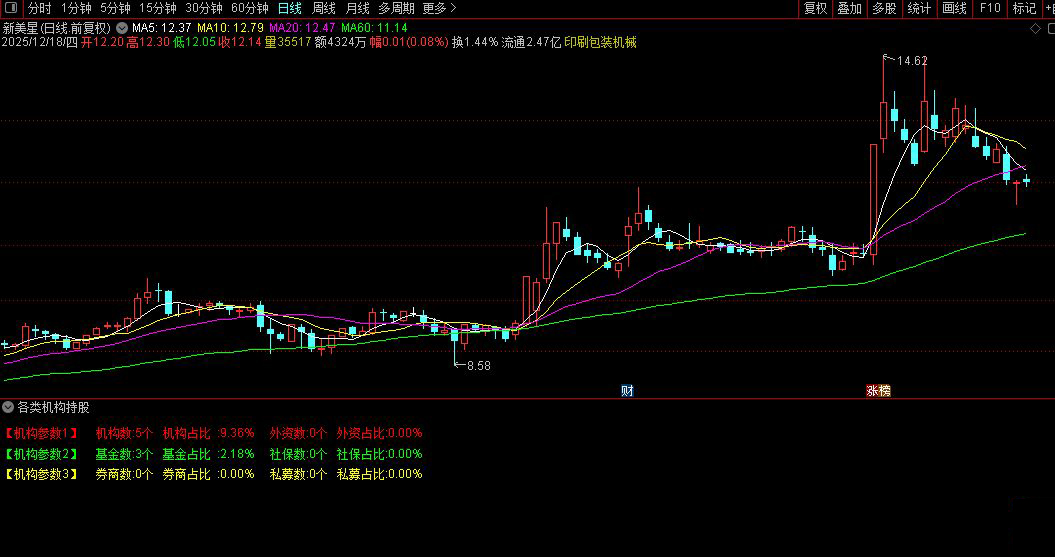Select the 1分钟 period tab
Image resolution: width=1055 pixels, height=557 pixels.
[76, 8]
